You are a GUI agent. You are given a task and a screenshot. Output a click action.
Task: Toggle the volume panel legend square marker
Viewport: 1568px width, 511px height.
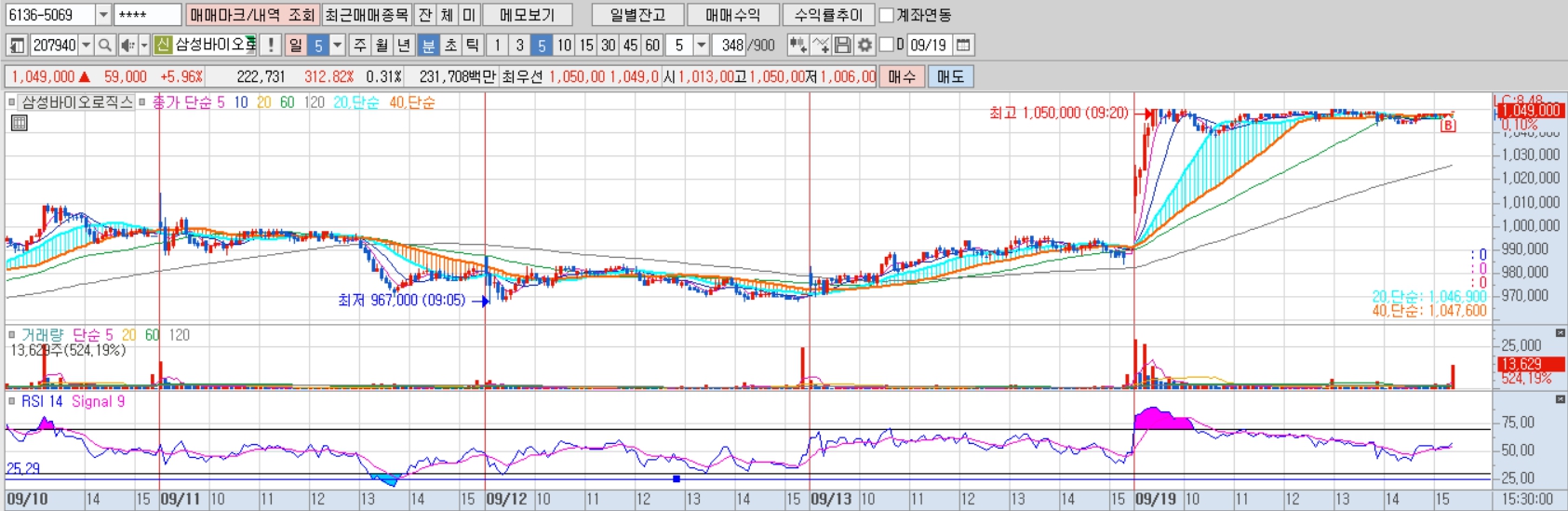(12, 335)
